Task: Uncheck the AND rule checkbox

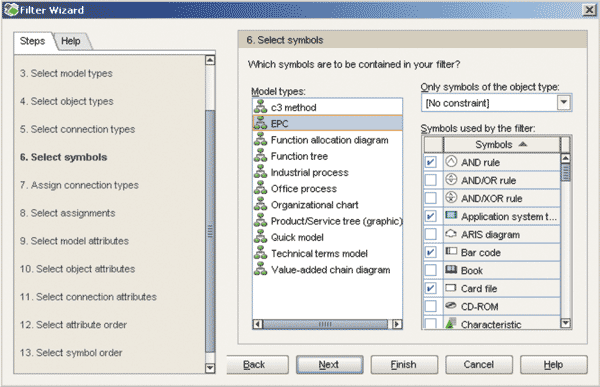Action: click(431, 162)
